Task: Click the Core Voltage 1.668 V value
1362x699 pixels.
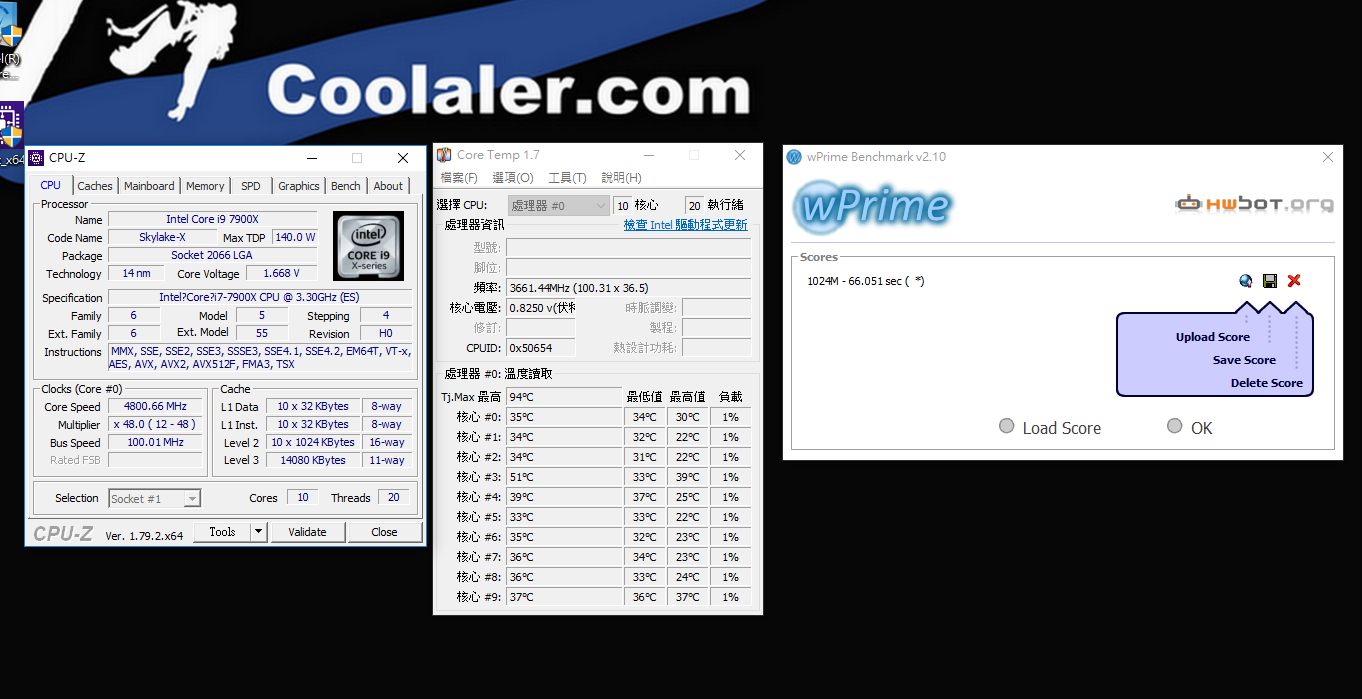Action: [281, 274]
